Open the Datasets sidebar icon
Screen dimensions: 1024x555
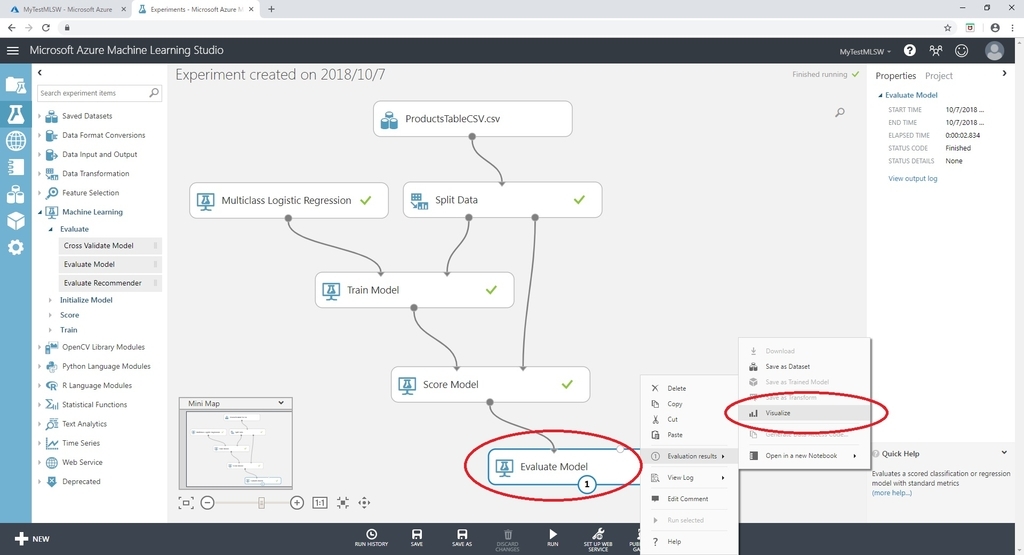tap(16, 194)
